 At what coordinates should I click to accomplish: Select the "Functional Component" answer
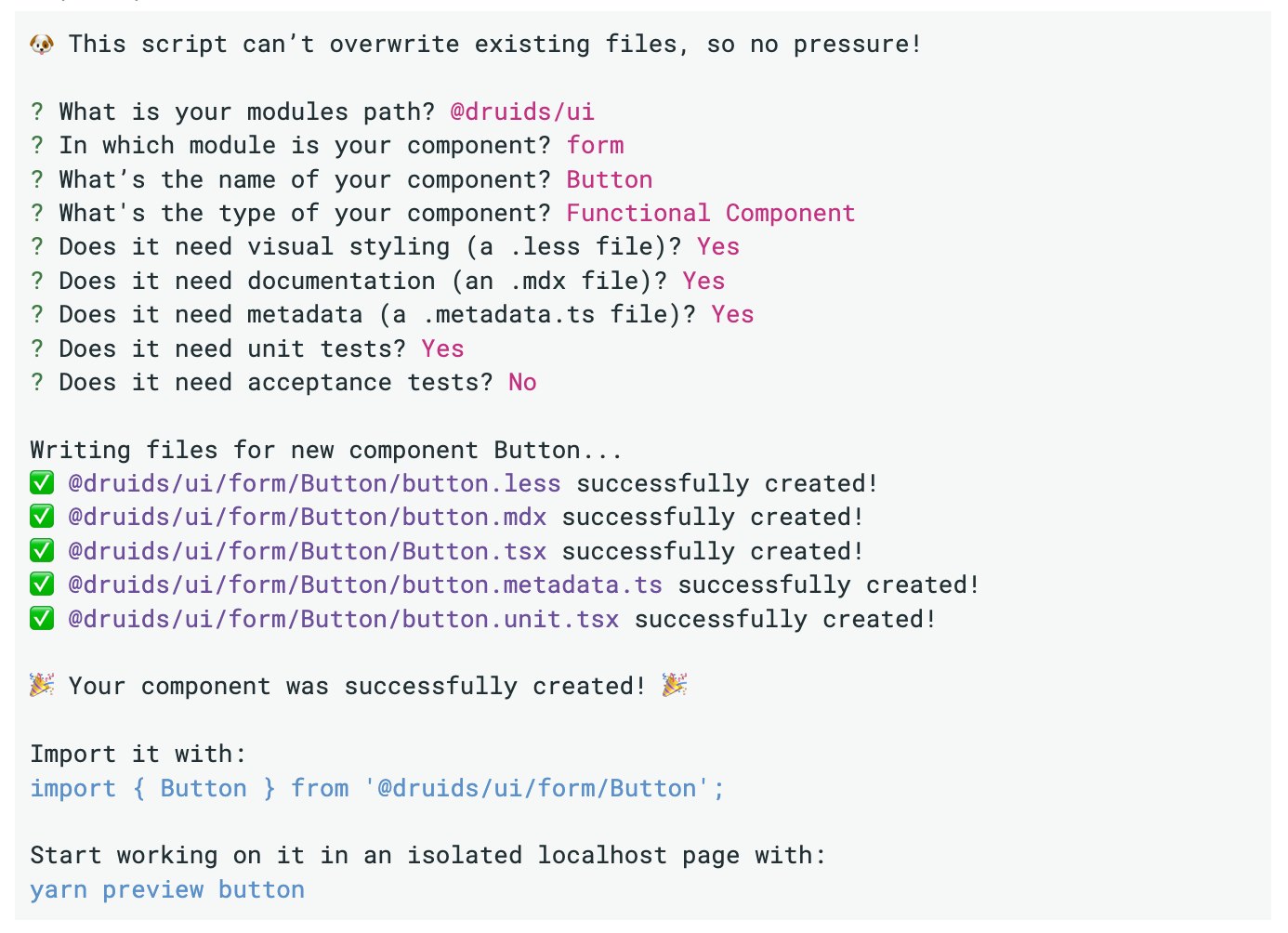pyautogui.click(x=710, y=213)
